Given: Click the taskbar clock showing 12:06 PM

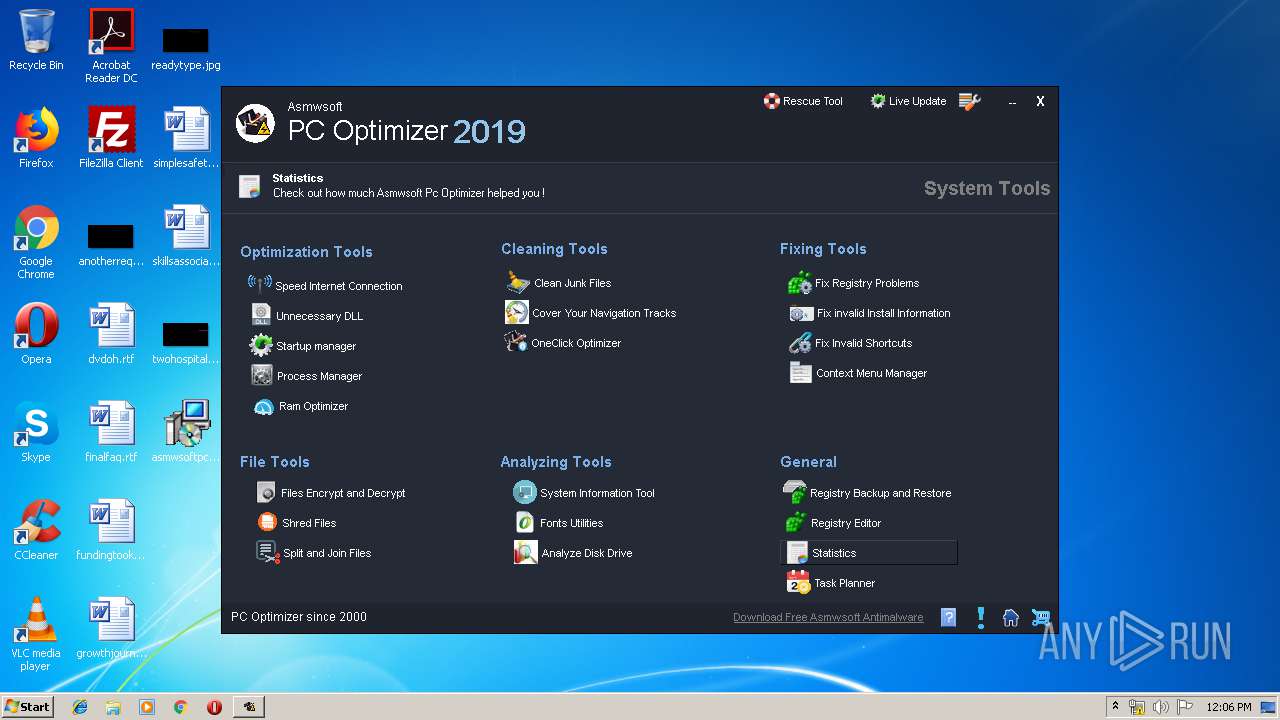Looking at the screenshot, I should (x=1228, y=707).
